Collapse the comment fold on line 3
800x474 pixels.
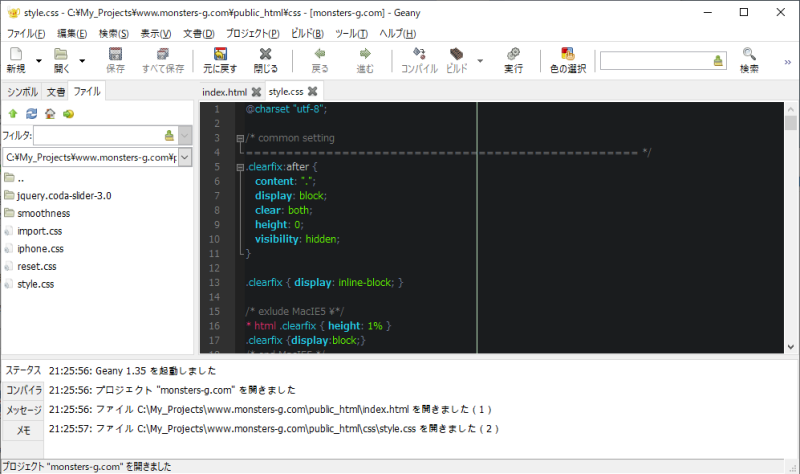click(x=240, y=138)
